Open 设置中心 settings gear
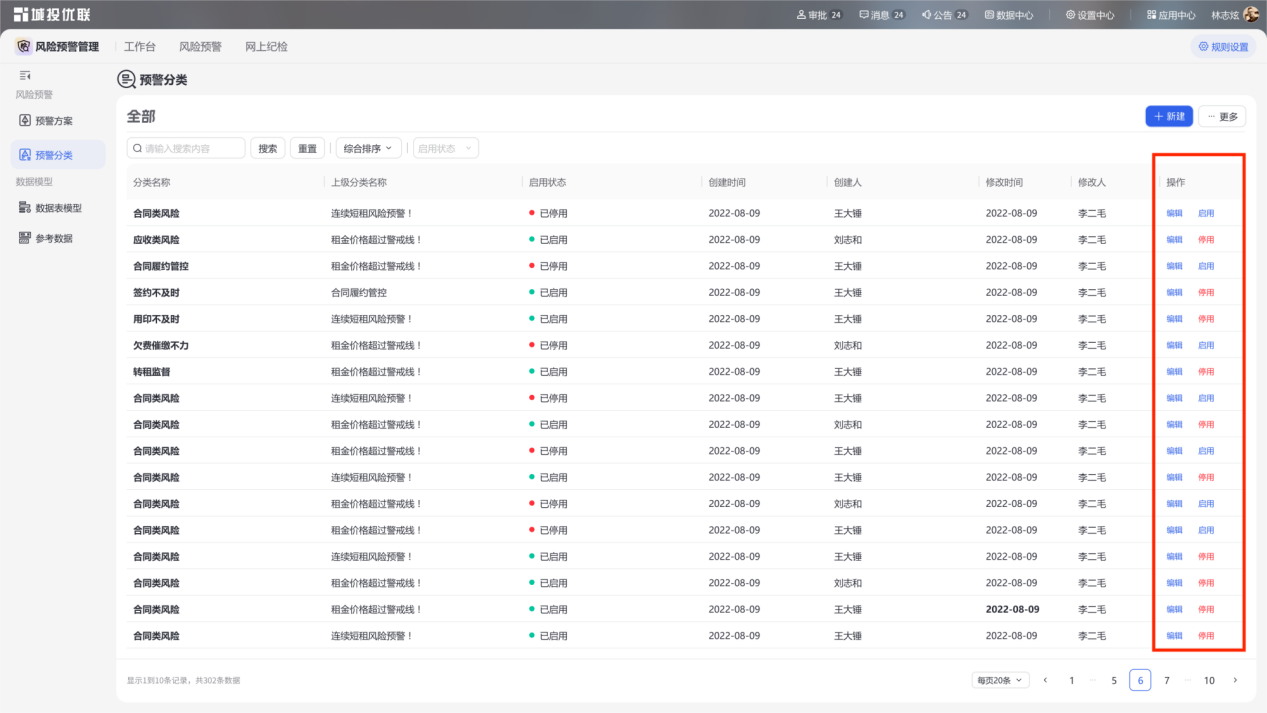Screen dimensions: 1267x713 pos(1090,15)
